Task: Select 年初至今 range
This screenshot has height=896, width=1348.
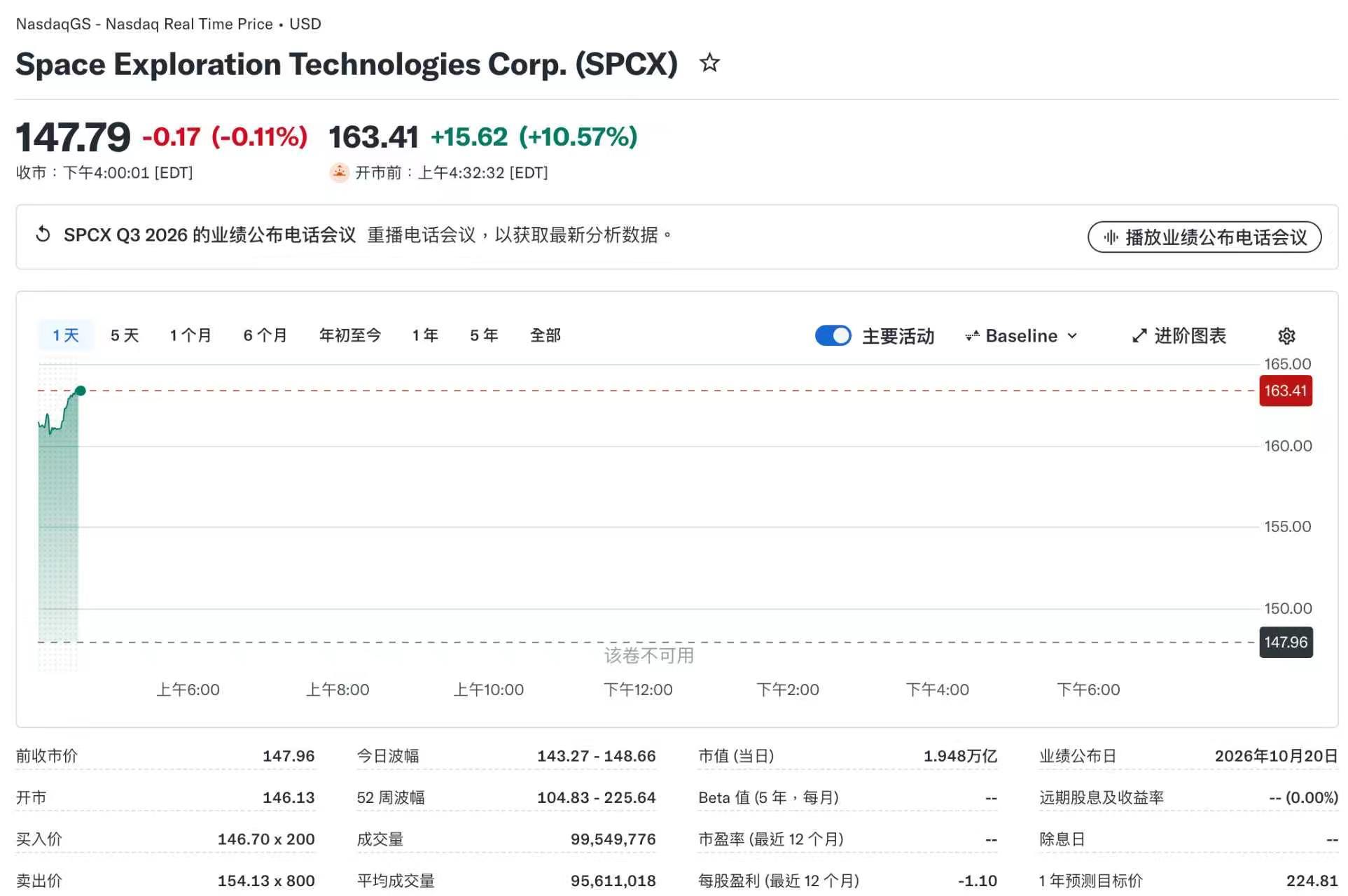Action: pos(350,335)
